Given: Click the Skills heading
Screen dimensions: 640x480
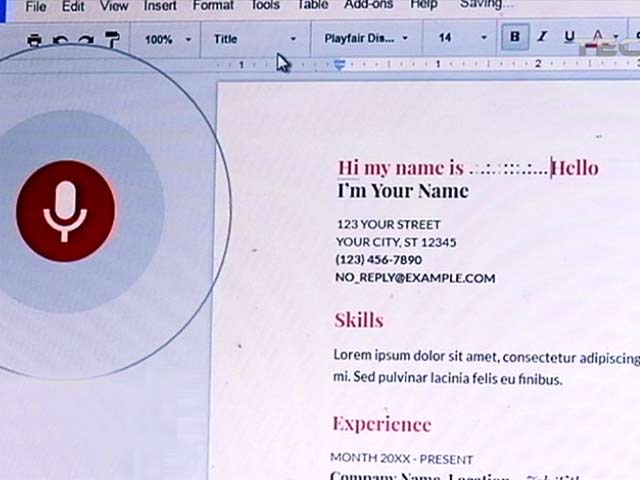Looking at the screenshot, I should (359, 320).
